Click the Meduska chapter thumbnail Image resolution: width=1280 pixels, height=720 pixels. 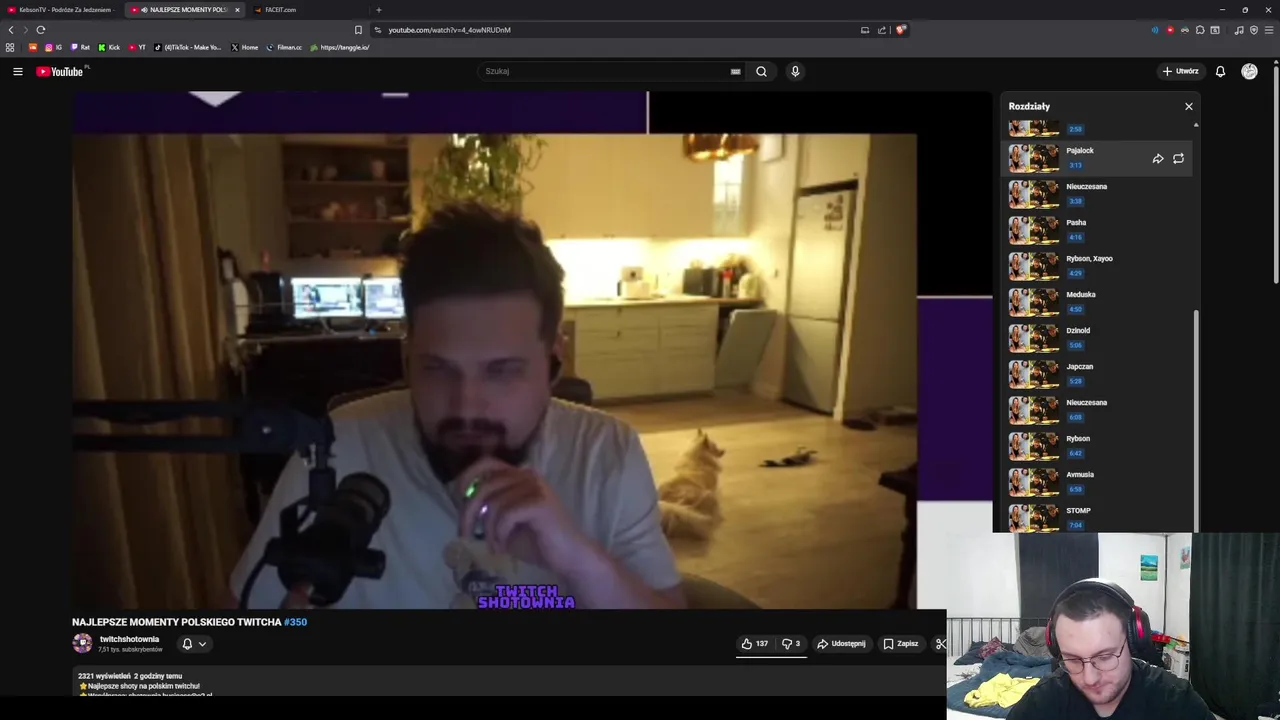[x=1034, y=302]
